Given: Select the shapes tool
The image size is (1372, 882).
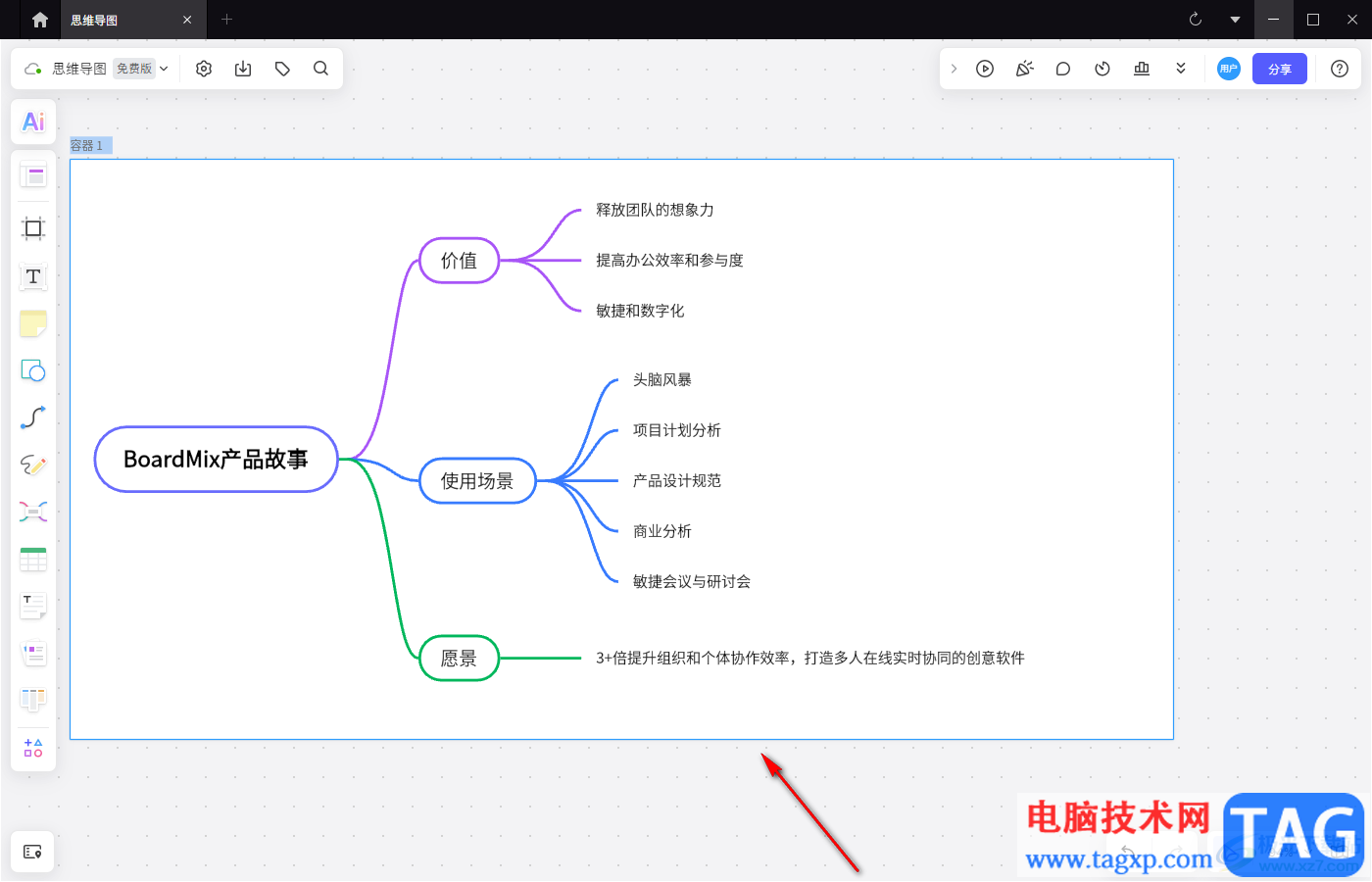Looking at the screenshot, I should coord(33,370).
